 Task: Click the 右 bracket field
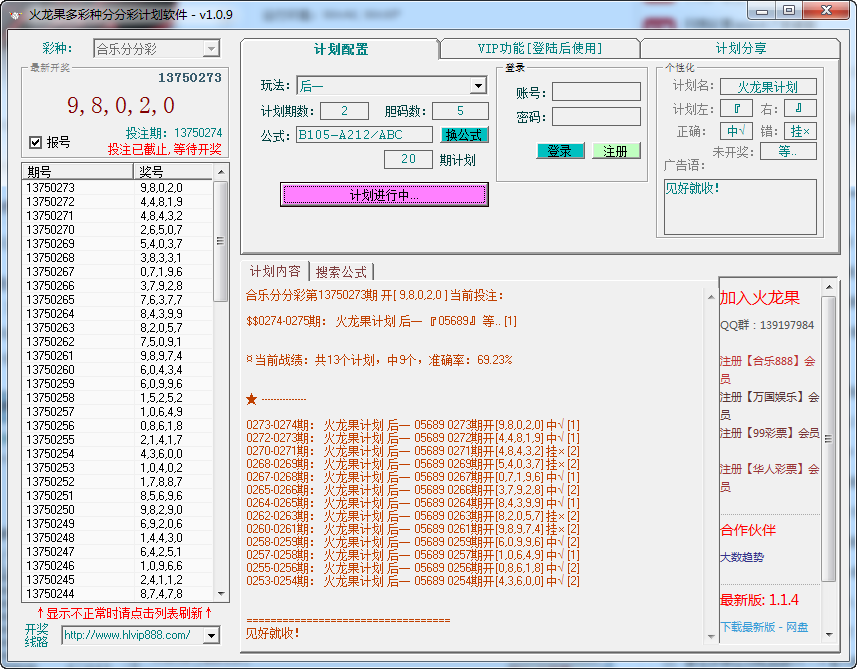[800, 109]
